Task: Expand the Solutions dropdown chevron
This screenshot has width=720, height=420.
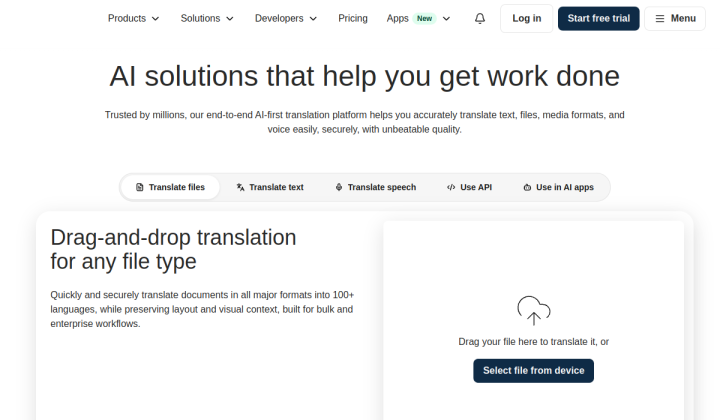Action: coord(230,19)
